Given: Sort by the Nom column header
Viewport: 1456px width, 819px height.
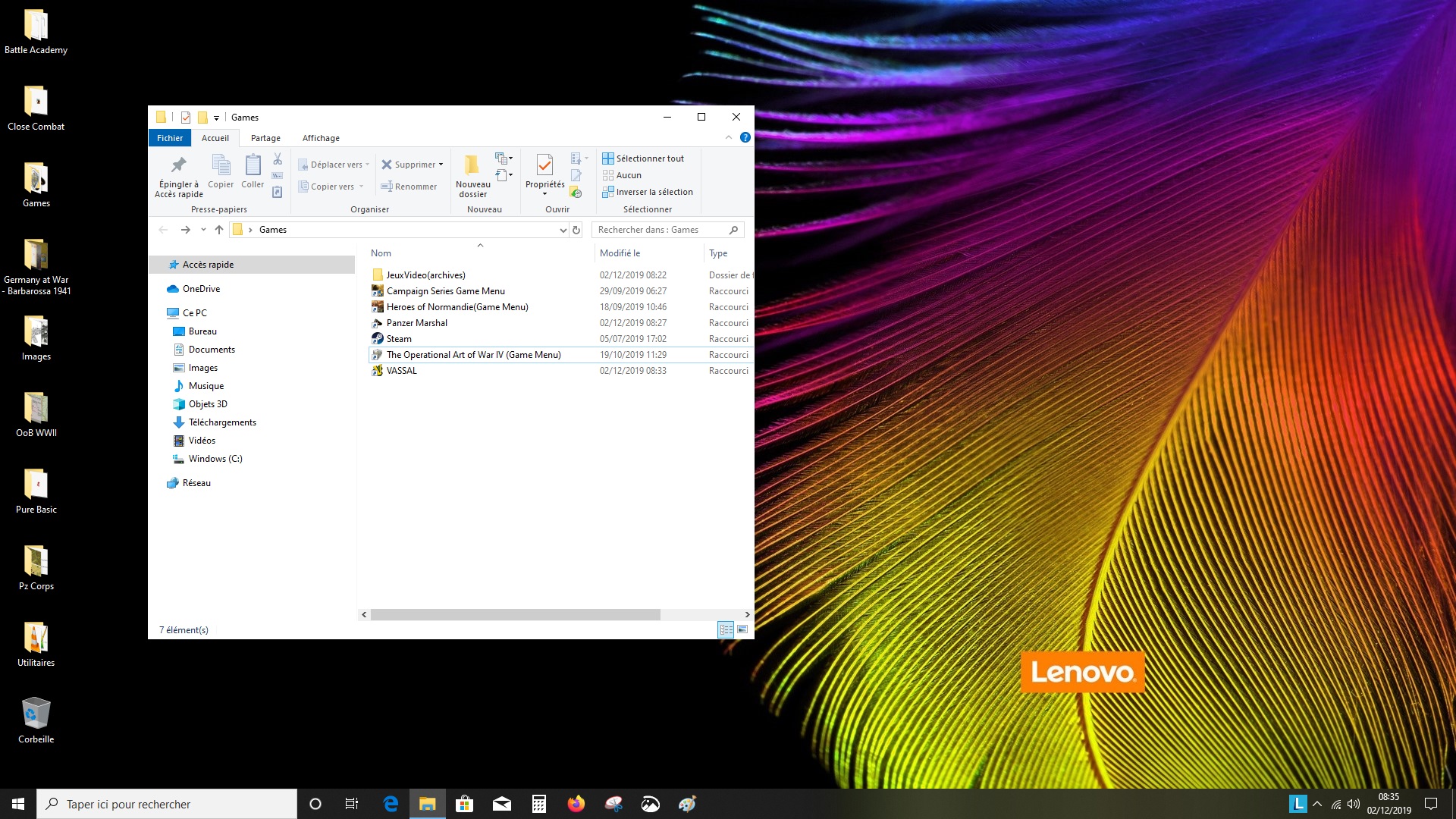Looking at the screenshot, I should (x=381, y=253).
